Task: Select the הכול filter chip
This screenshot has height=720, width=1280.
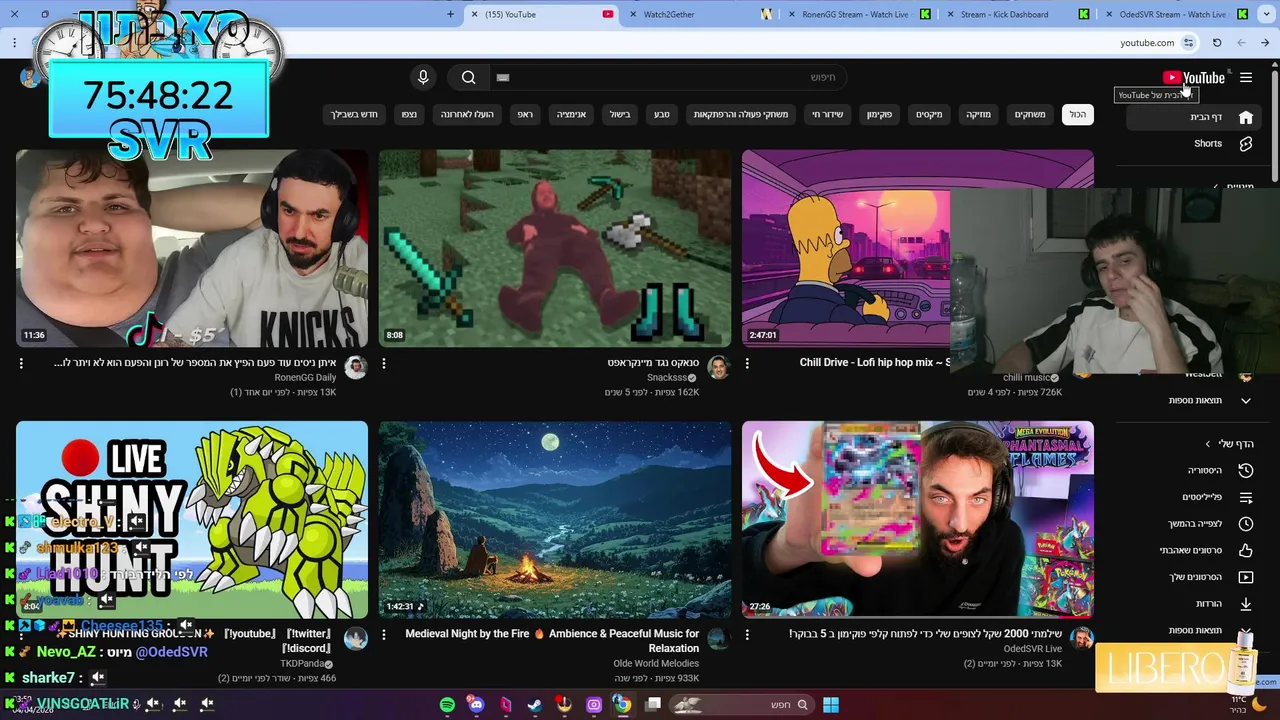Action: tap(1077, 114)
